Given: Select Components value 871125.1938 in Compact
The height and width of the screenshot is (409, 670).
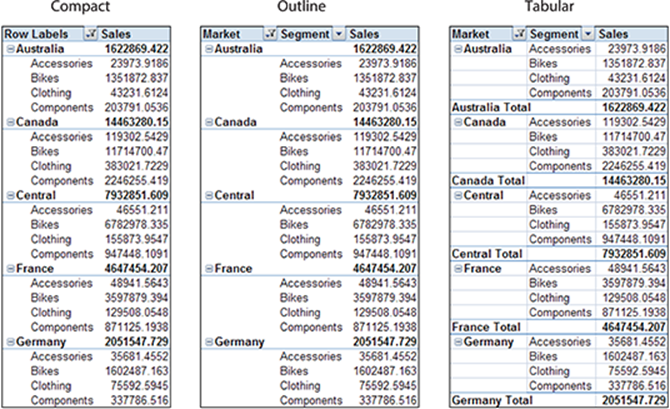Looking at the screenshot, I should pyautogui.click(x=137, y=327).
